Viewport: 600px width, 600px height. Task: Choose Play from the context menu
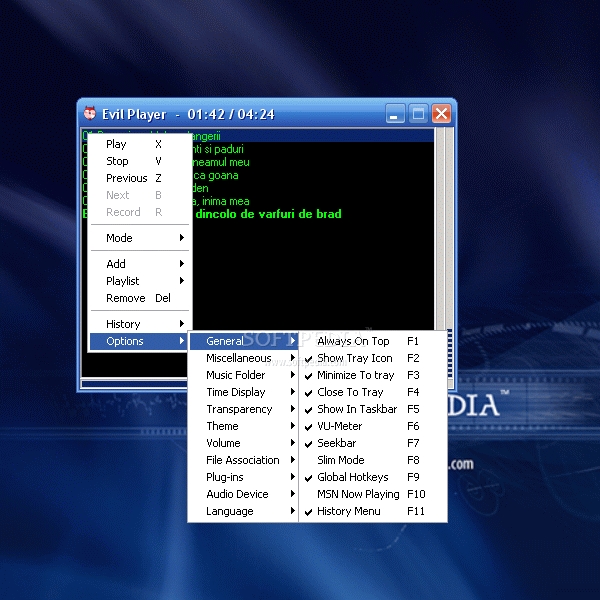[x=140, y=144]
